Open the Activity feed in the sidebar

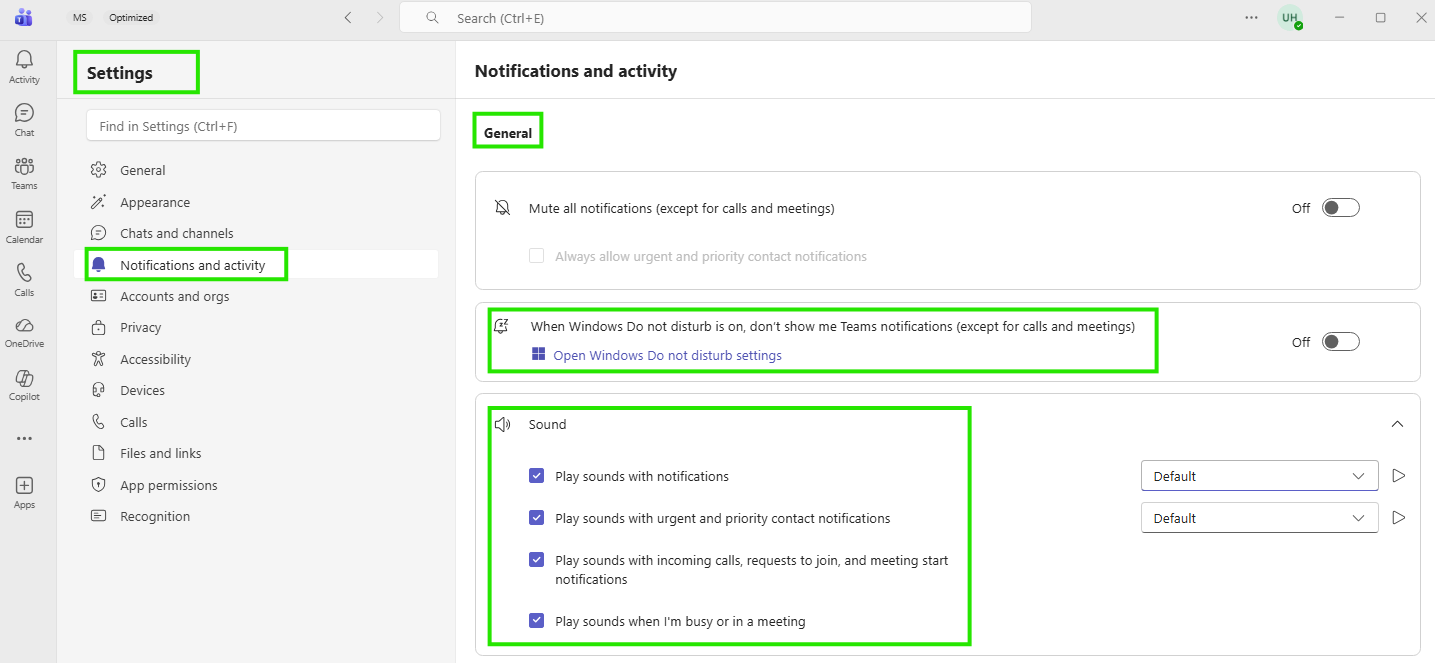coord(24,67)
